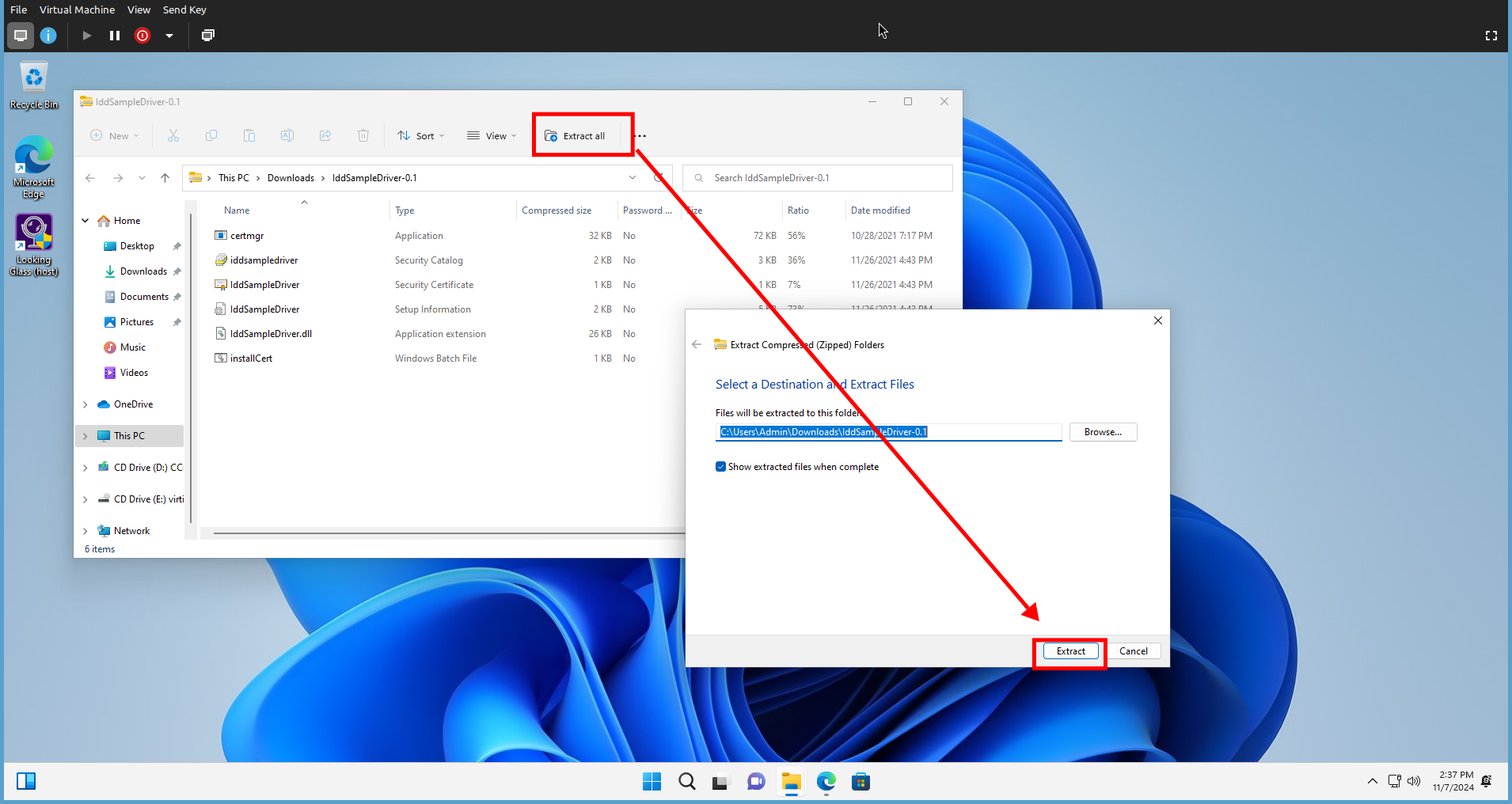Open the Sort dropdown

pyautogui.click(x=421, y=136)
